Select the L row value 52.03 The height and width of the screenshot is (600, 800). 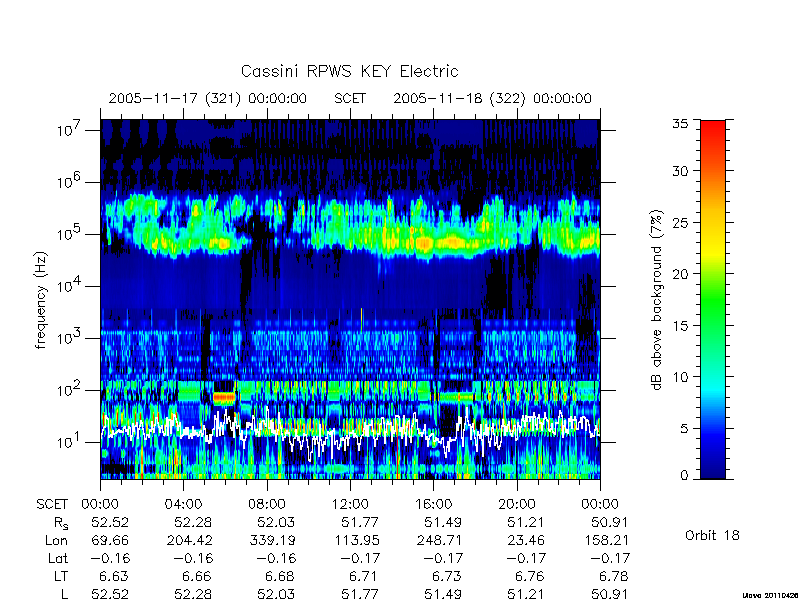(x=277, y=594)
